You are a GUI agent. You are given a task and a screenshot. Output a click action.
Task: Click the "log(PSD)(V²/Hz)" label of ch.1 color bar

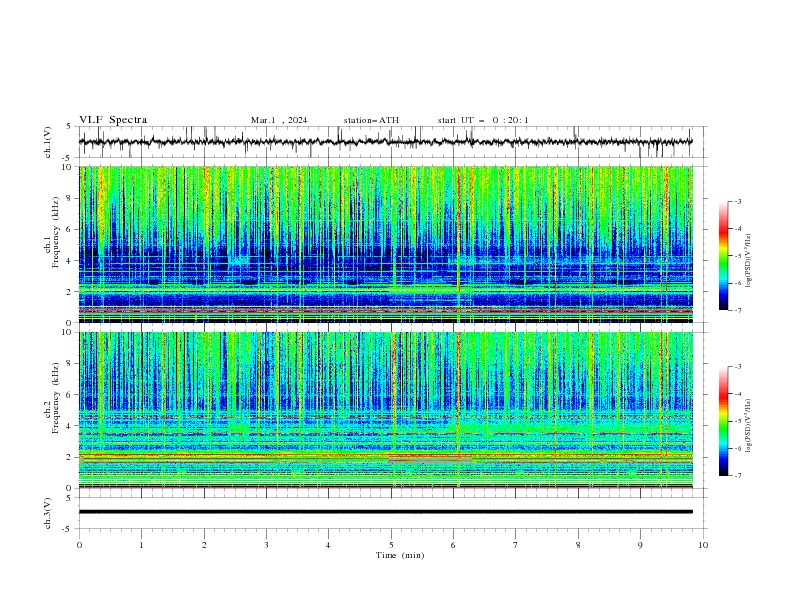[x=749, y=261]
